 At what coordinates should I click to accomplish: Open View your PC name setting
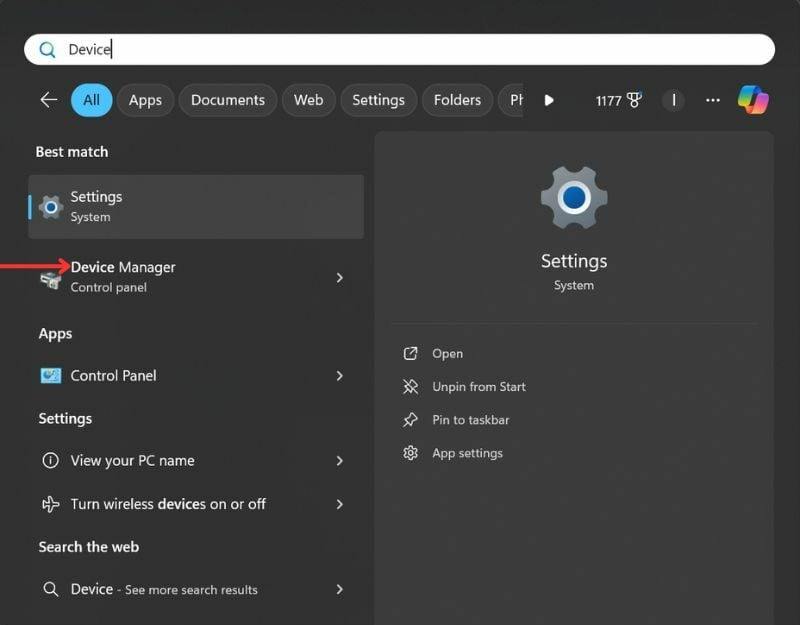pos(196,460)
